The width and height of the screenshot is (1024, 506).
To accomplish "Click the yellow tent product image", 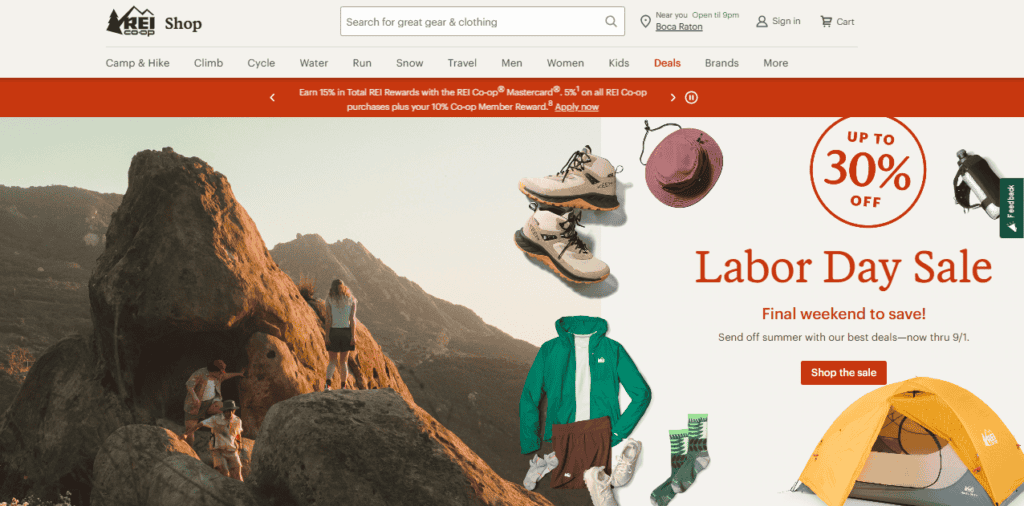I will [908, 444].
